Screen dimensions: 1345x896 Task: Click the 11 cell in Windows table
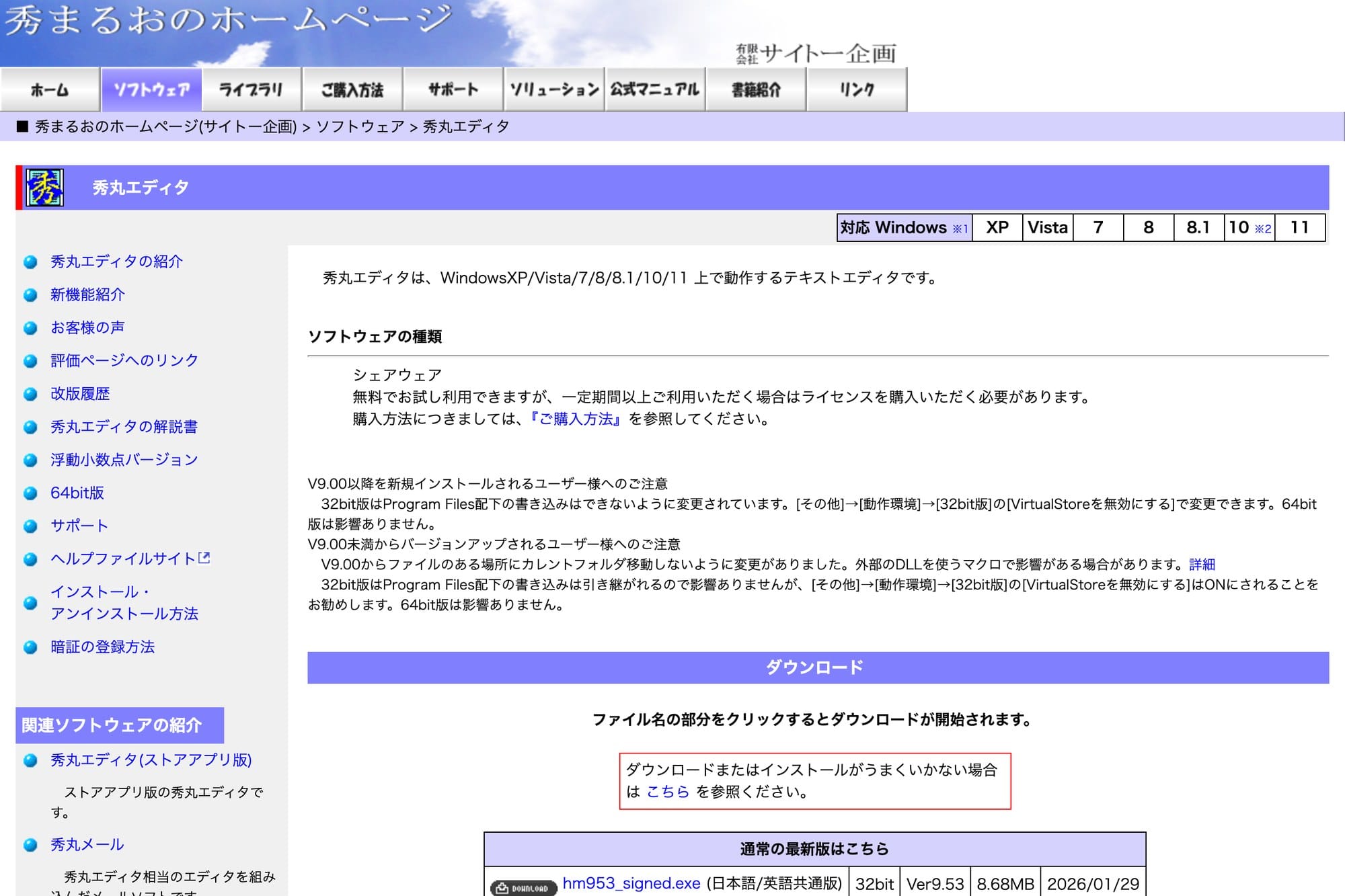tap(1299, 228)
